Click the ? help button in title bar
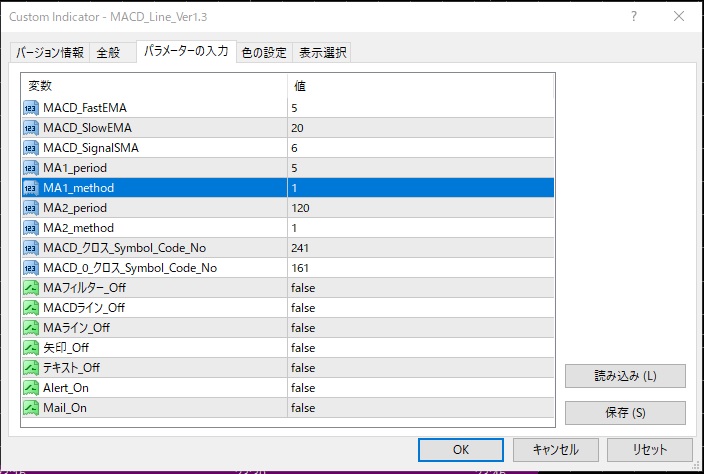Image resolution: width=704 pixels, height=474 pixels. (x=636, y=17)
